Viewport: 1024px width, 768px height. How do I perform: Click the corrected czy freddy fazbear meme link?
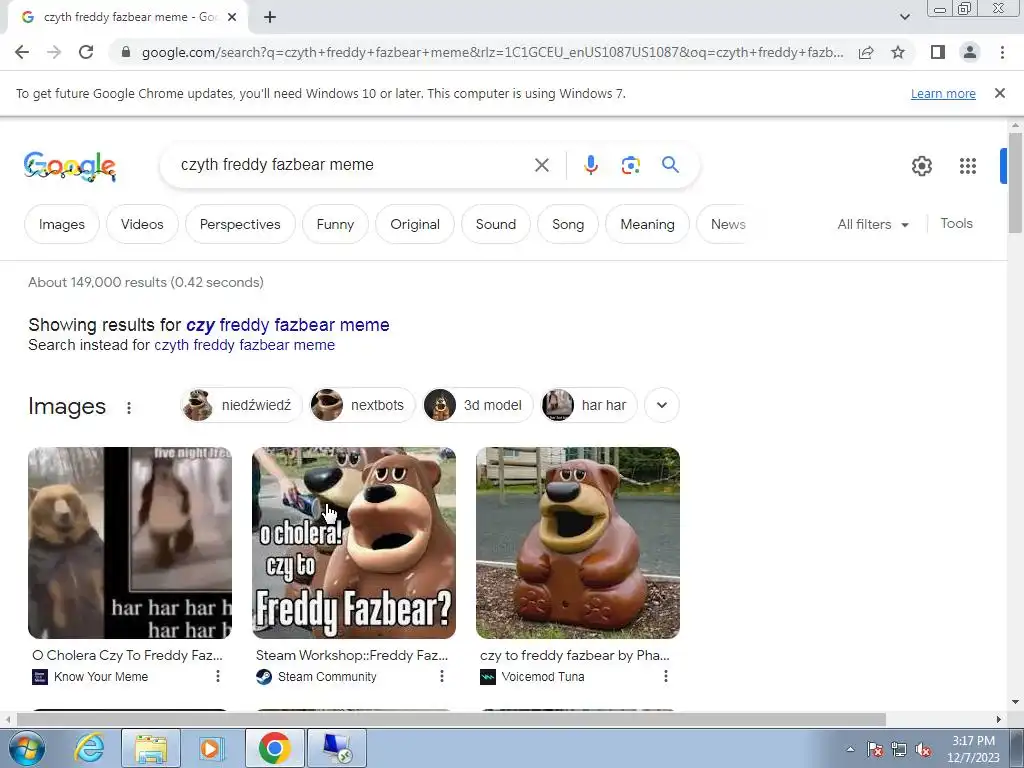[x=287, y=325]
